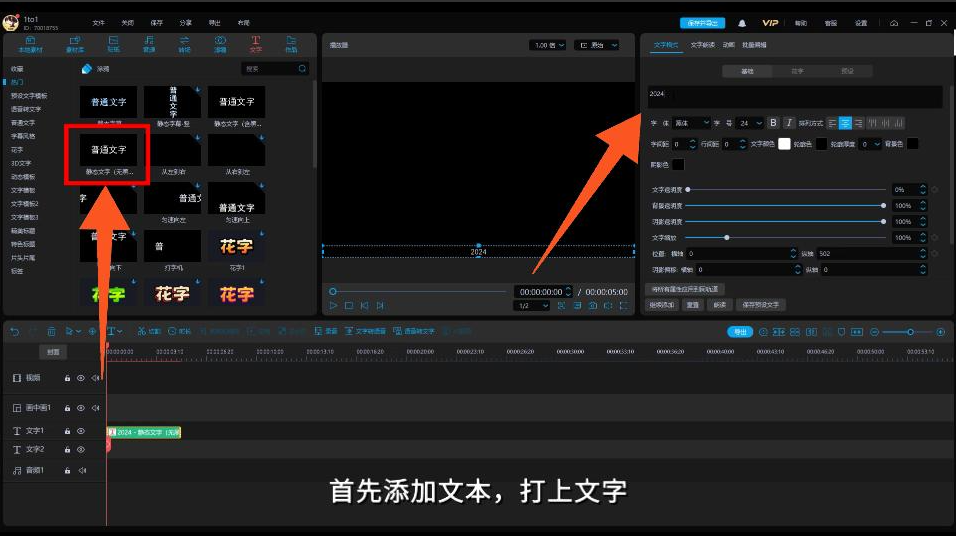The width and height of the screenshot is (956, 536).
Task: Click the user avatar icon
Action: click(11, 23)
